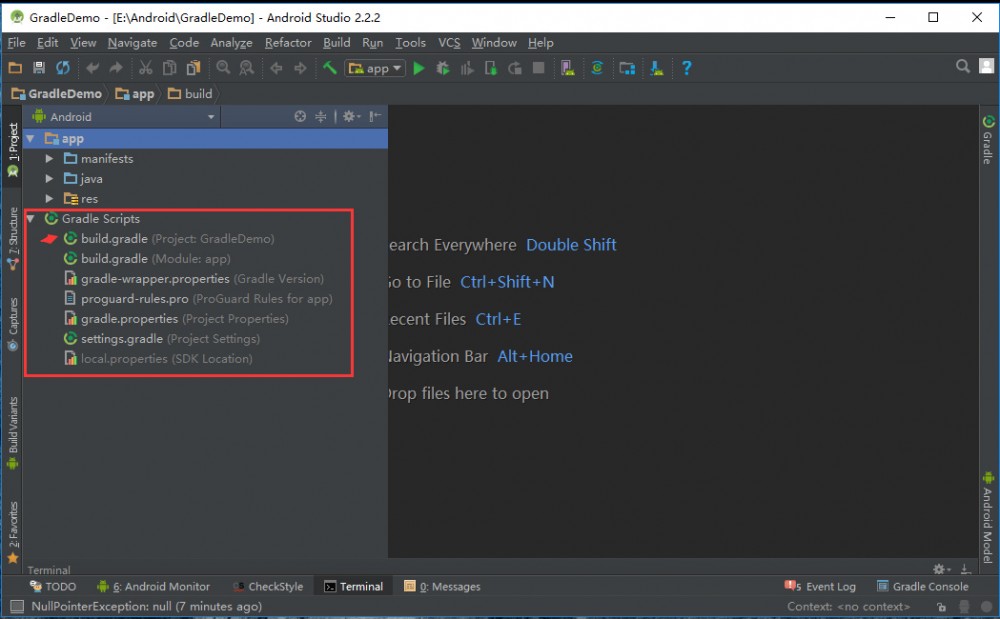Screen dimensions: 1000x619
Task: Open the 0: Messages tool window
Action: click(442, 586)
